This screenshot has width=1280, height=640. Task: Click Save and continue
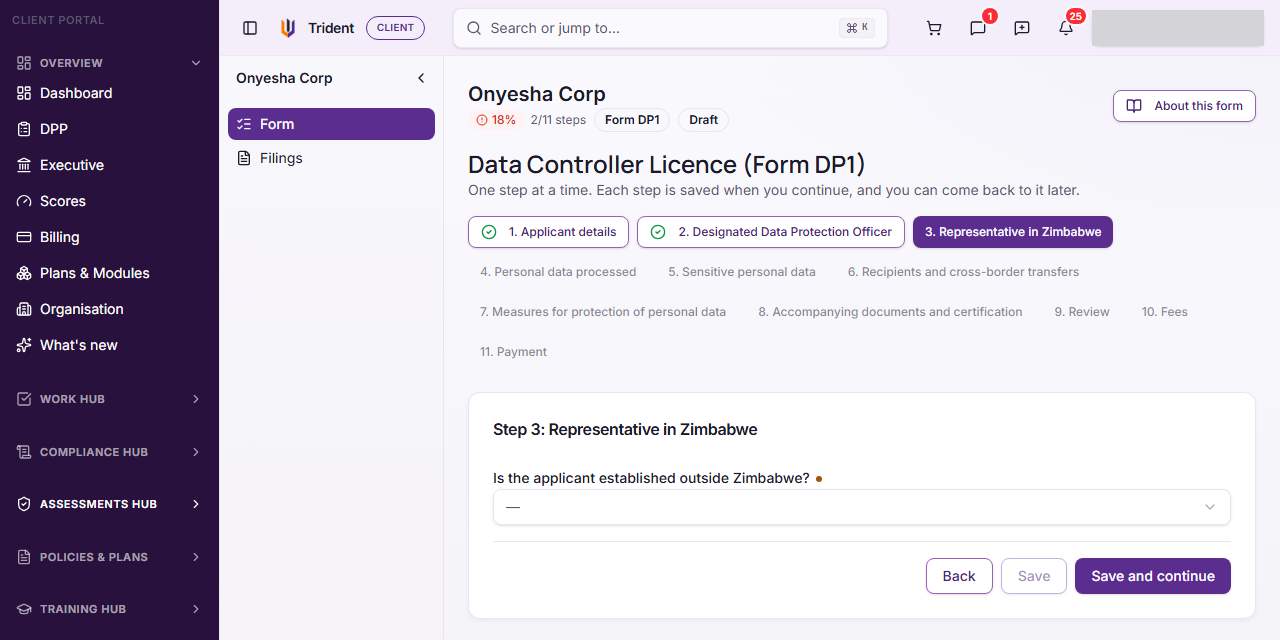pyautogui.click(x=1153, y=576)
